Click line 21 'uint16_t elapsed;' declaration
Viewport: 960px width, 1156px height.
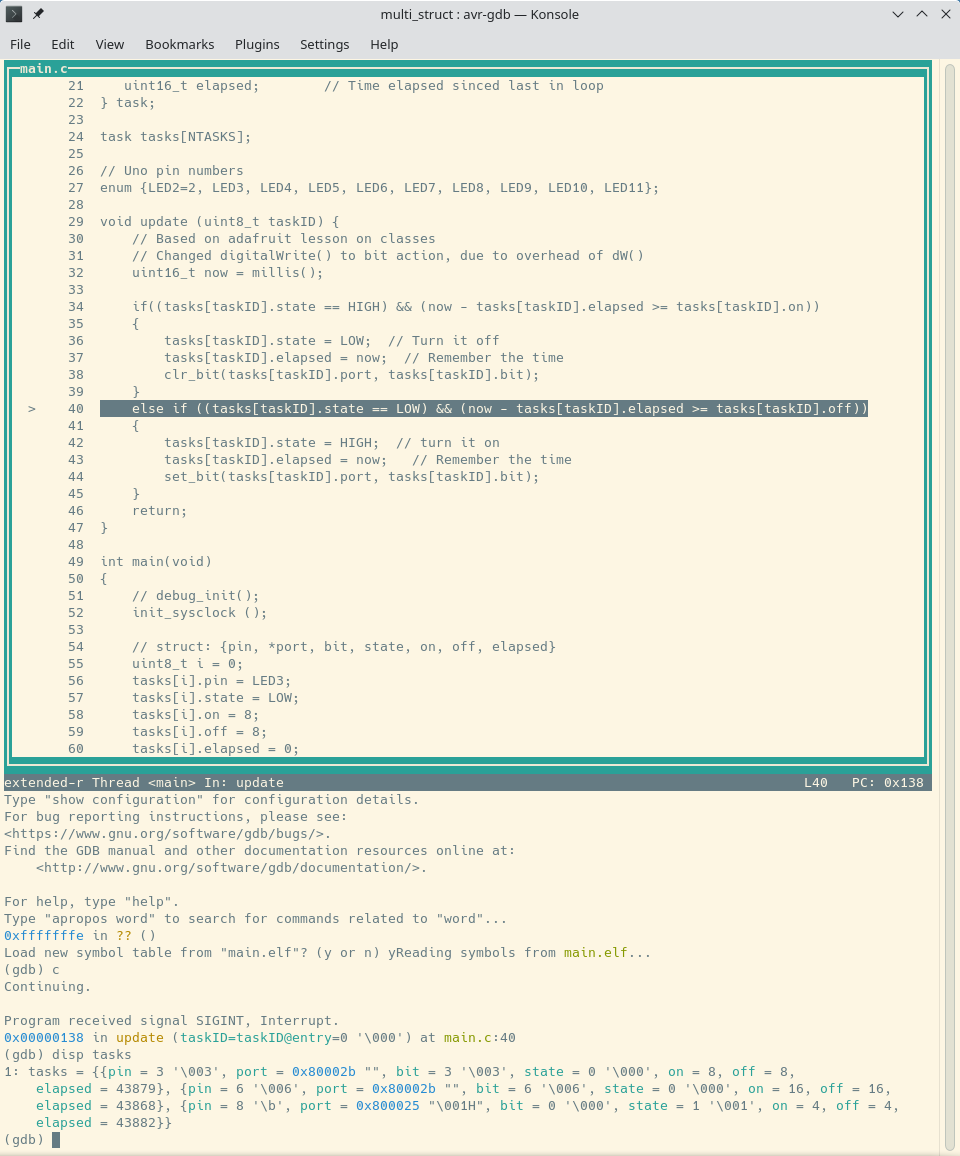click(192, 86)
